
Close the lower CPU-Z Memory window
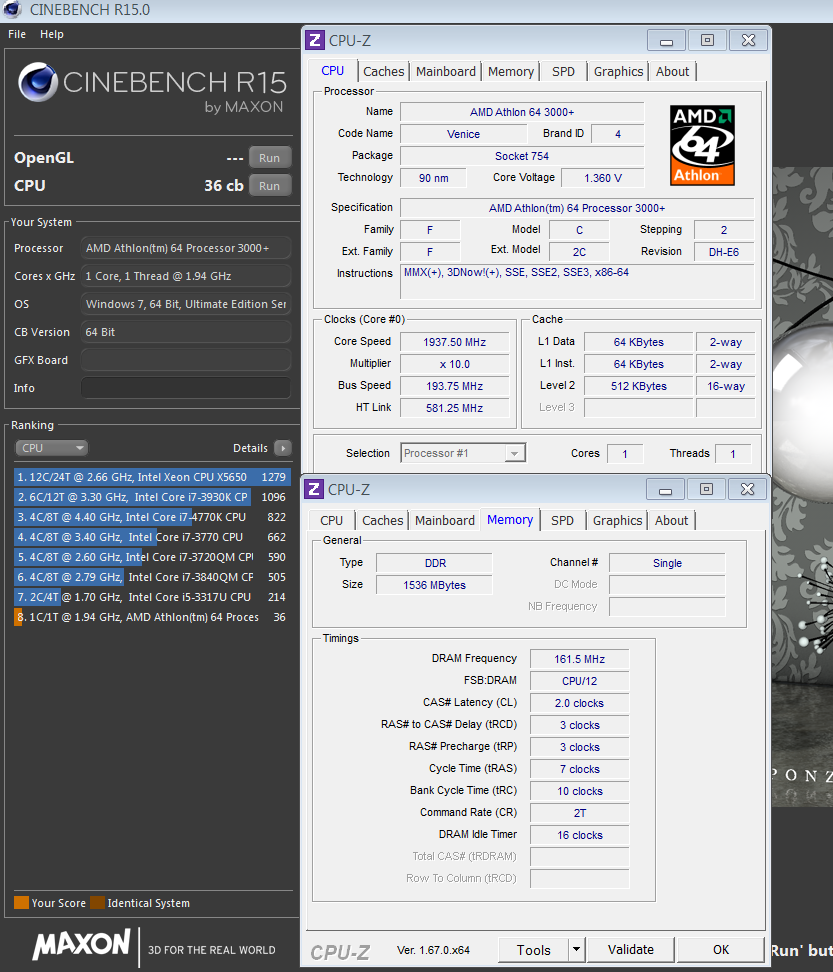click(x=747, y=489)
